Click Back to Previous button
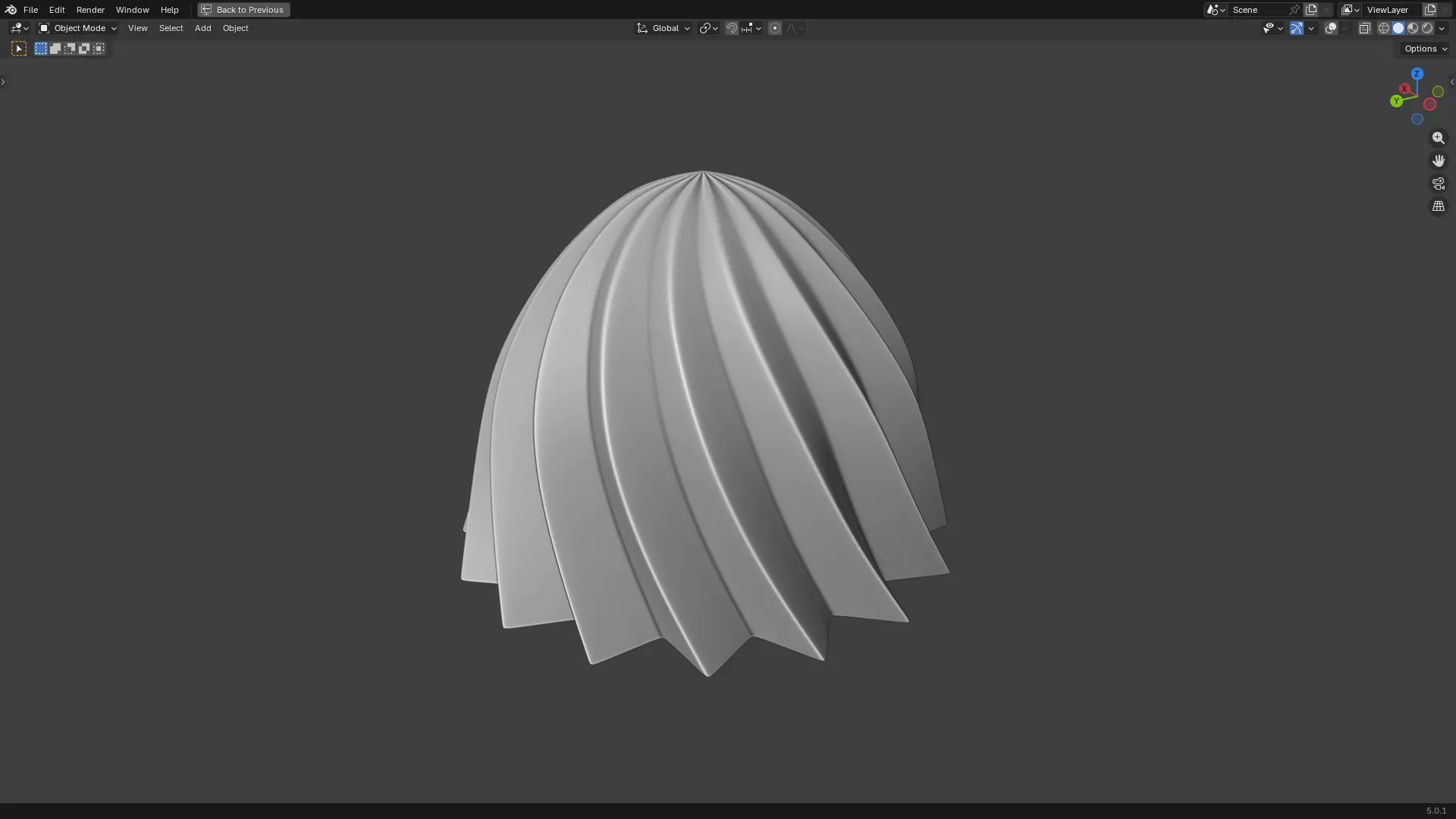The width and height of the screenshot is (1456, 819). click(x=243, y=10)
